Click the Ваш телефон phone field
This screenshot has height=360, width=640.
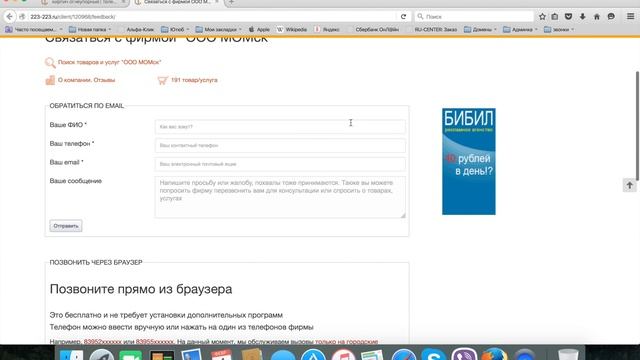coord(280,146)
